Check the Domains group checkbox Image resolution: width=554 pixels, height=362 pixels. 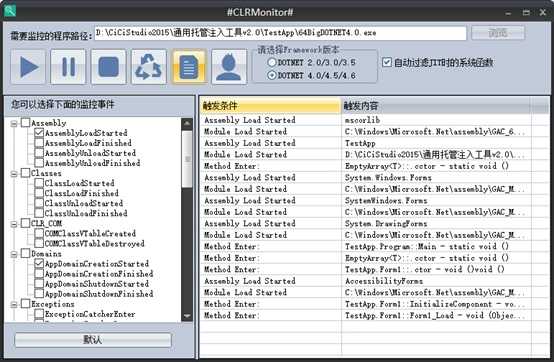pos(25,253)
